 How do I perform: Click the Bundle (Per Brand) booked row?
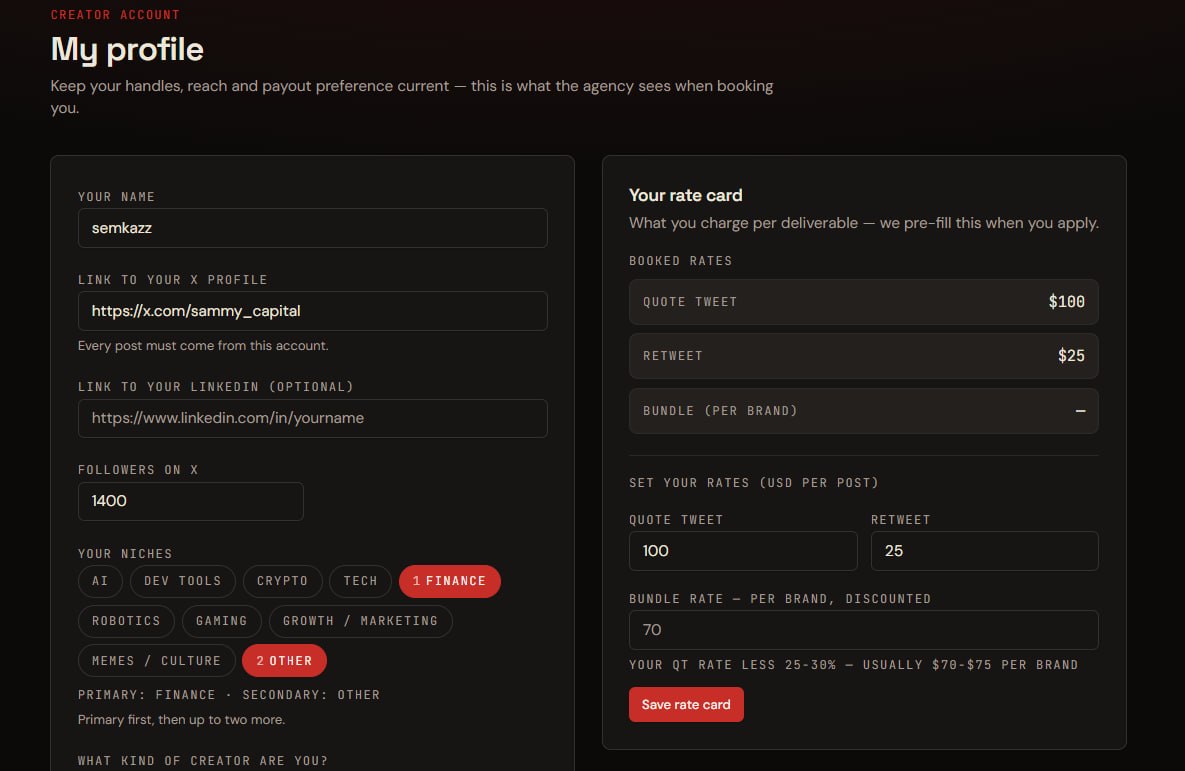pos(863,411)
